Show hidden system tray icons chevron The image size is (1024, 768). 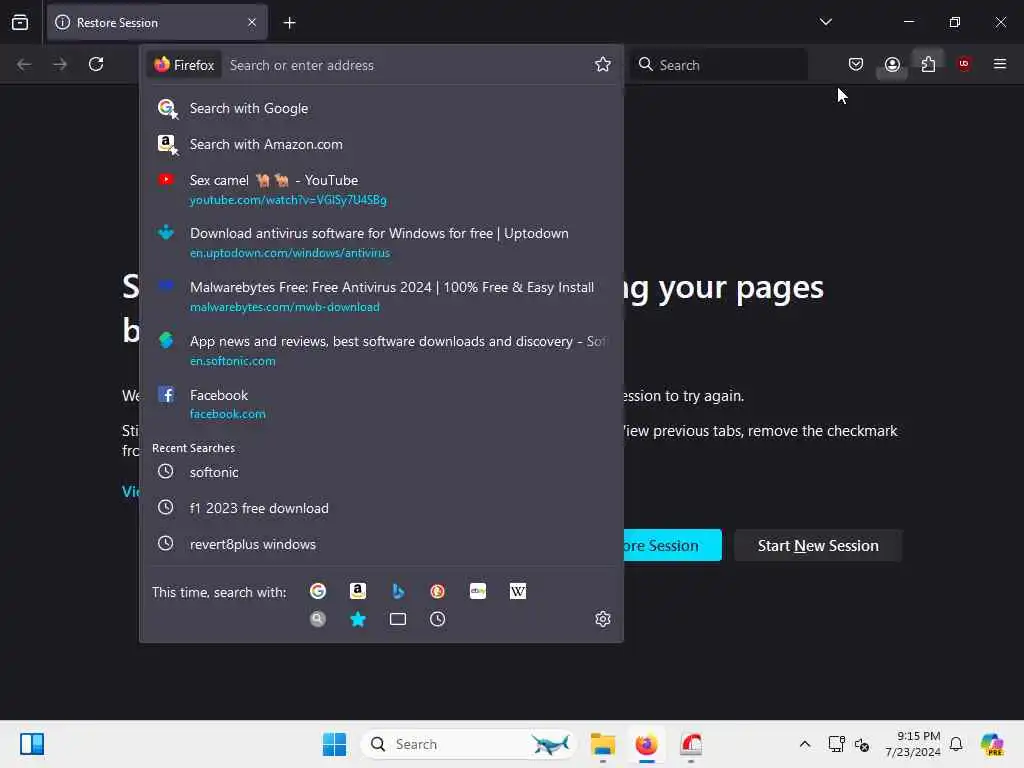805,744
